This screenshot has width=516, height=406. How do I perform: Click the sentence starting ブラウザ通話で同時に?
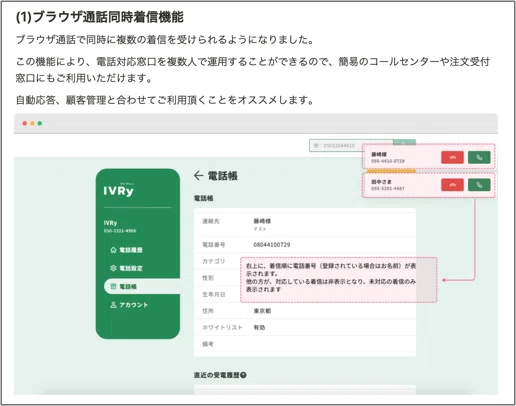tap(165, 40)
